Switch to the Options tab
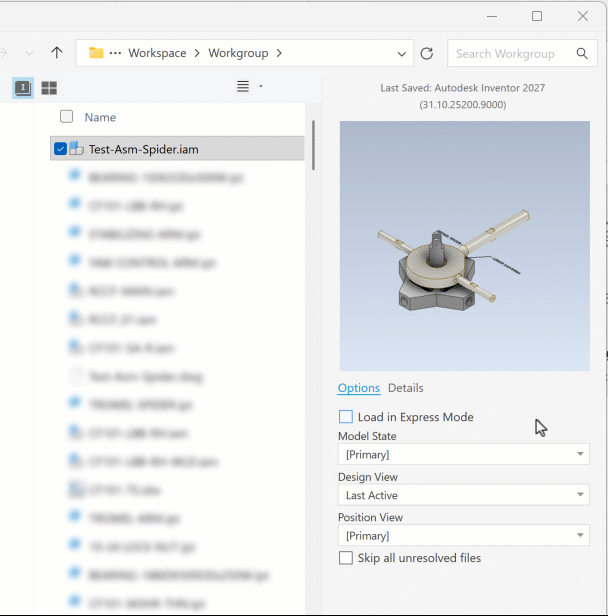The height and width of the screenshot is (616, 608). 359,388
